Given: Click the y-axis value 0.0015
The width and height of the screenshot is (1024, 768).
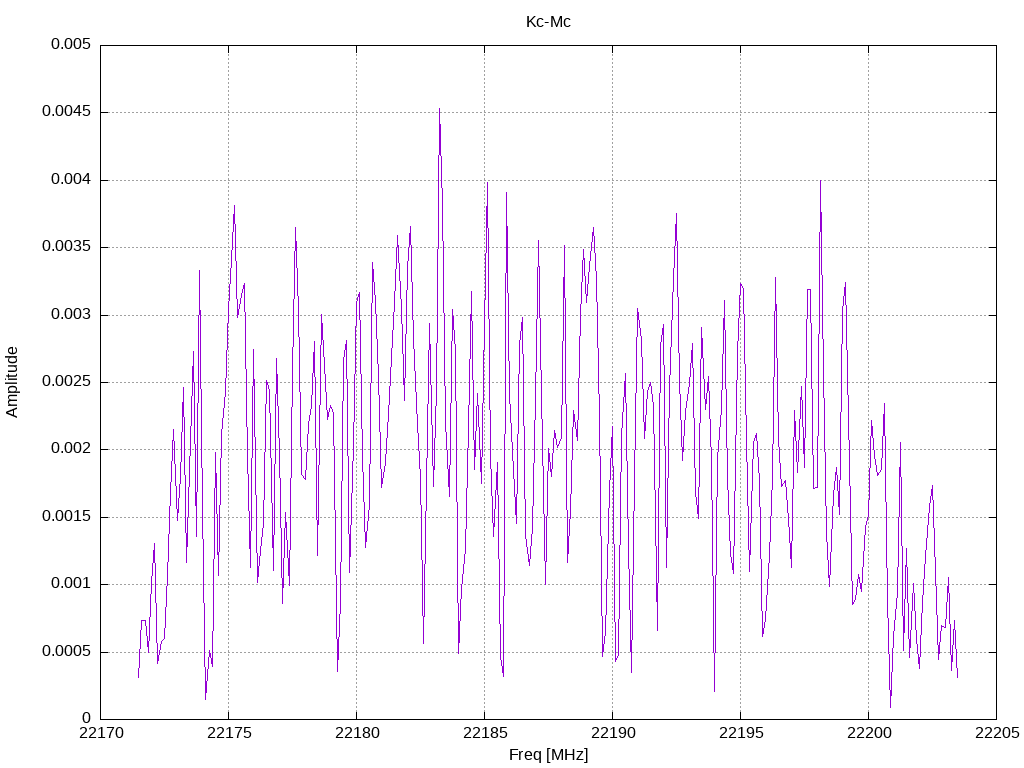Looking at the screenshot, I should [x=66, y=517].
